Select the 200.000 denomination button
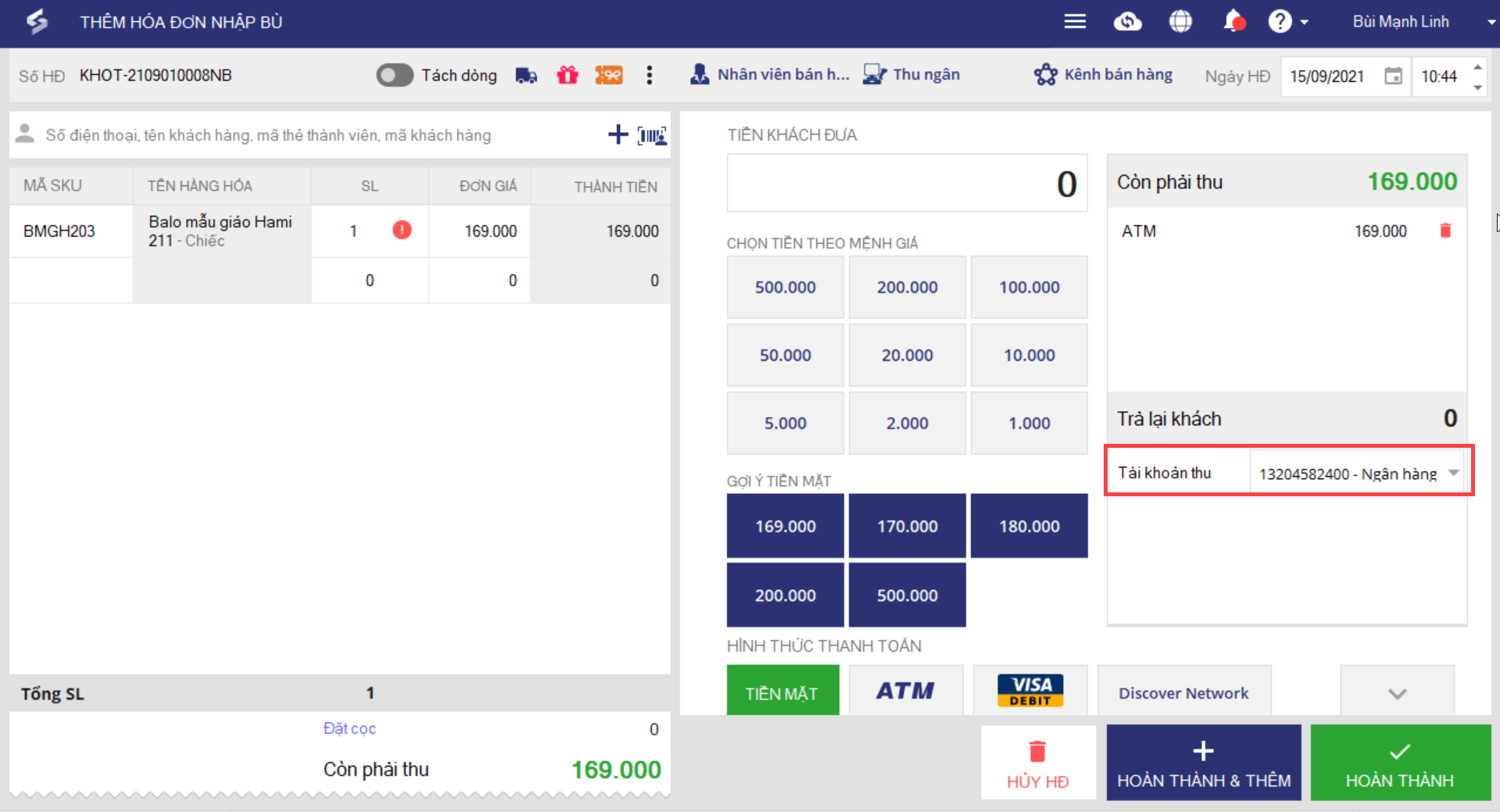Viewport: 1500px width, 812px height. [x=907, y=287]
